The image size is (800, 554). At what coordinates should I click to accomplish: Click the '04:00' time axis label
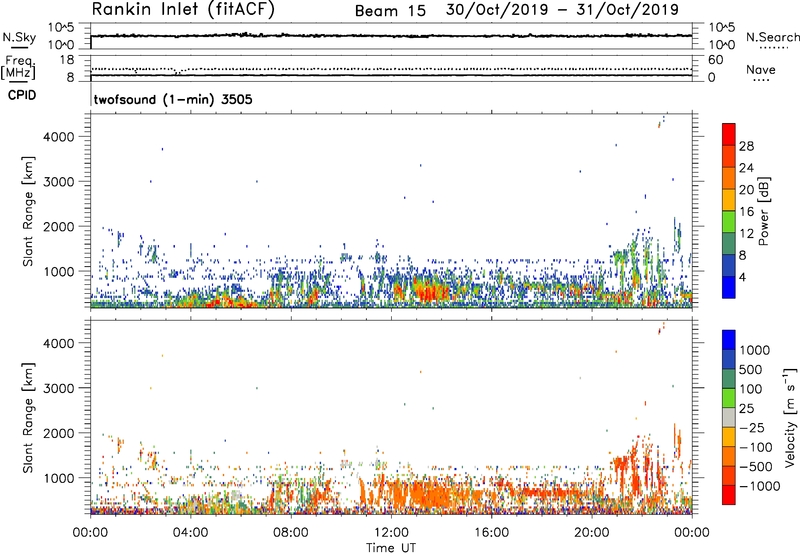(x=190, y=533)
